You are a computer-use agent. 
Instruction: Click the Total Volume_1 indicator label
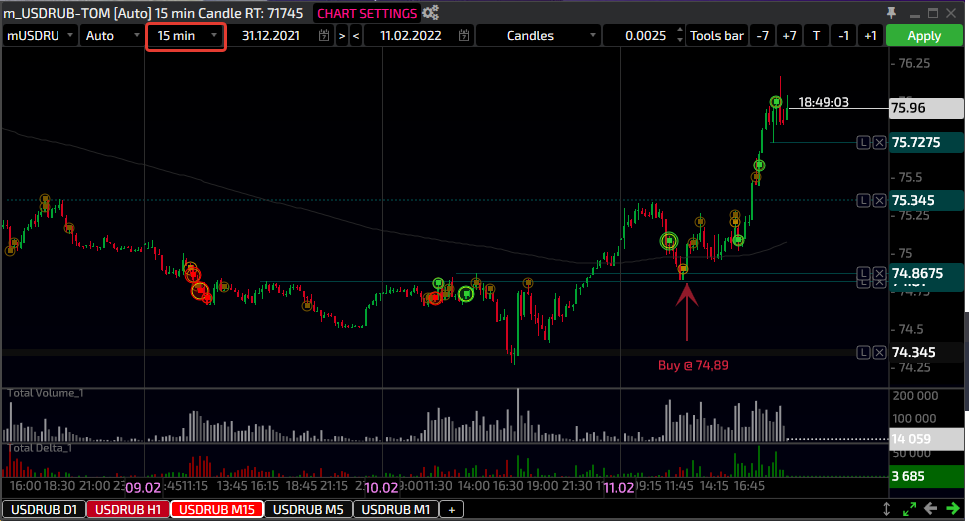(x=45, y=393)
